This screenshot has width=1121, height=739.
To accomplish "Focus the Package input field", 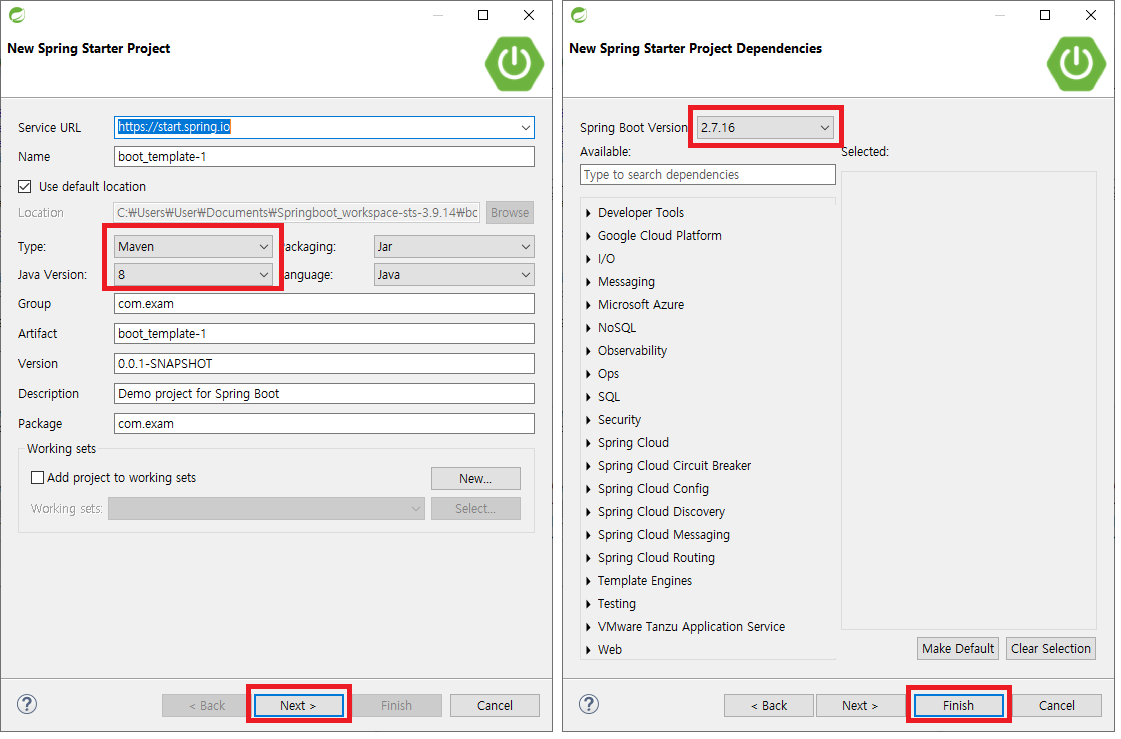I will (326, 426).
